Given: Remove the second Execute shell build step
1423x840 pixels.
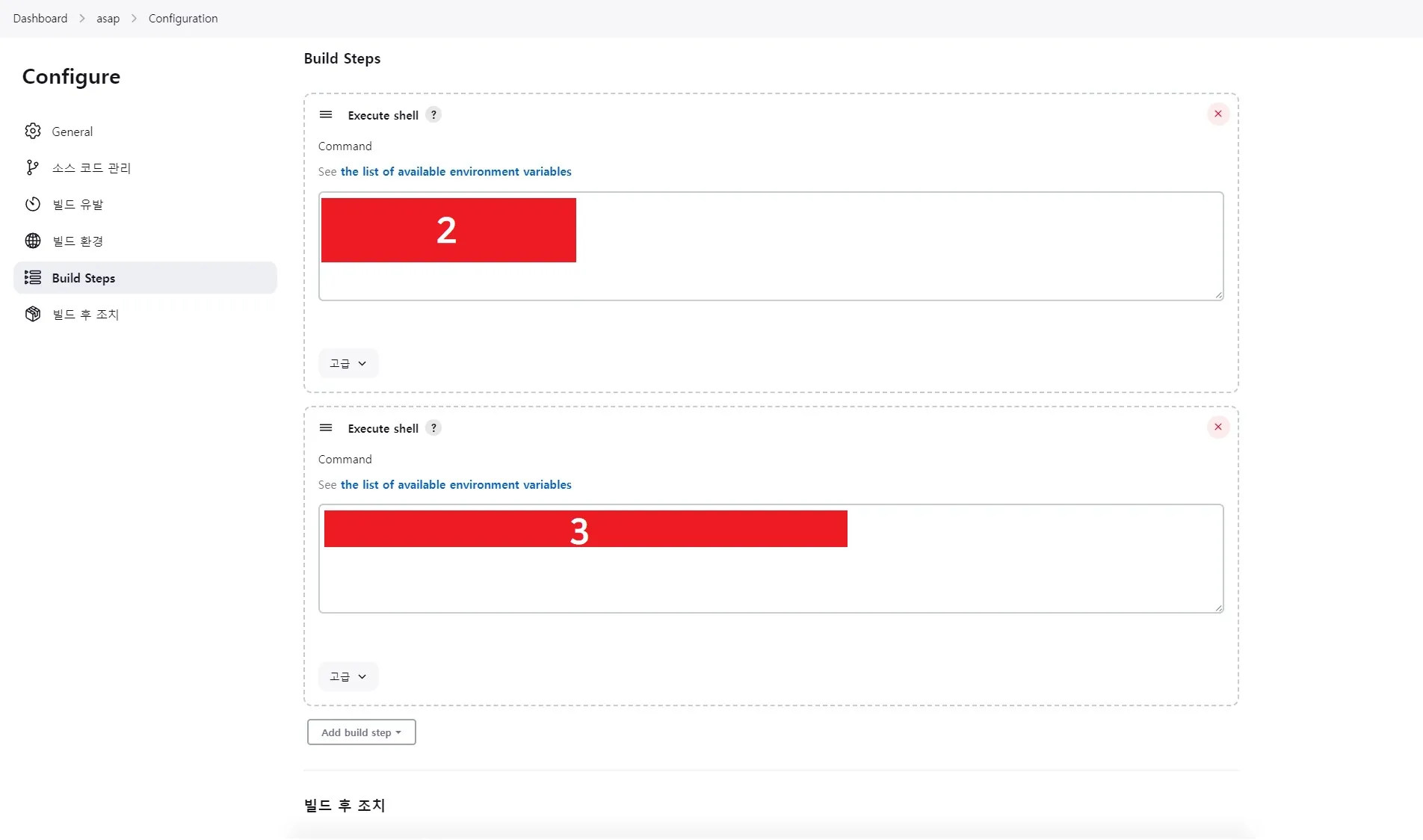Looking at the screenshot, I should [1218, 427].
